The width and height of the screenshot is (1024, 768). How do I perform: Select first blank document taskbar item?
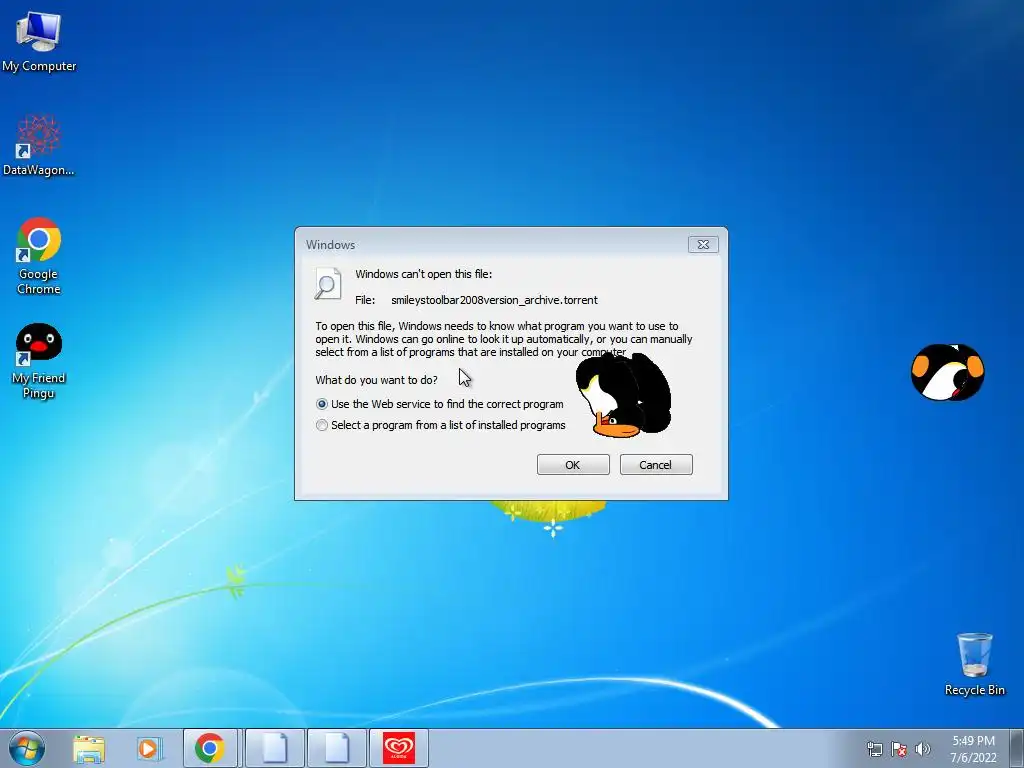coord(274,748)
